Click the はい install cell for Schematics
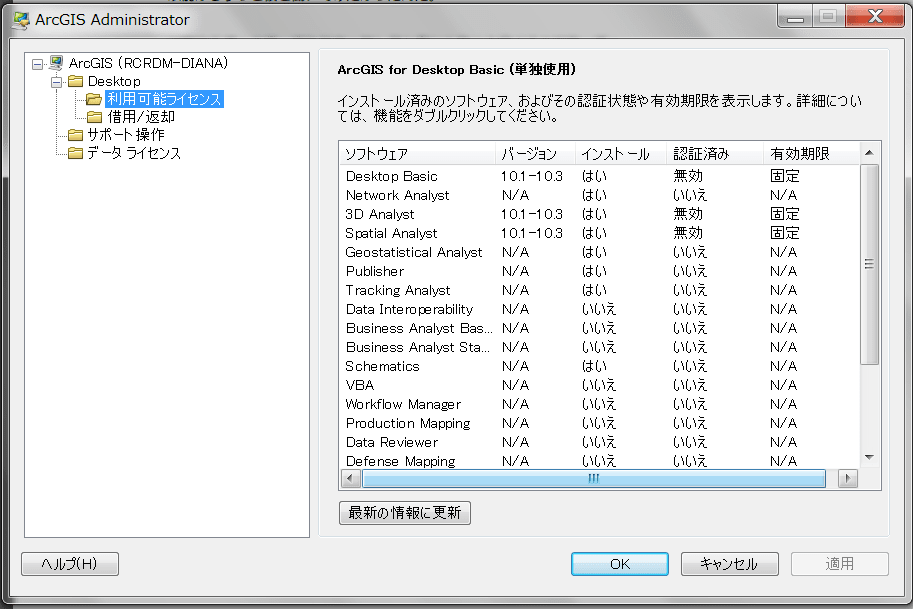 (594, 366)
